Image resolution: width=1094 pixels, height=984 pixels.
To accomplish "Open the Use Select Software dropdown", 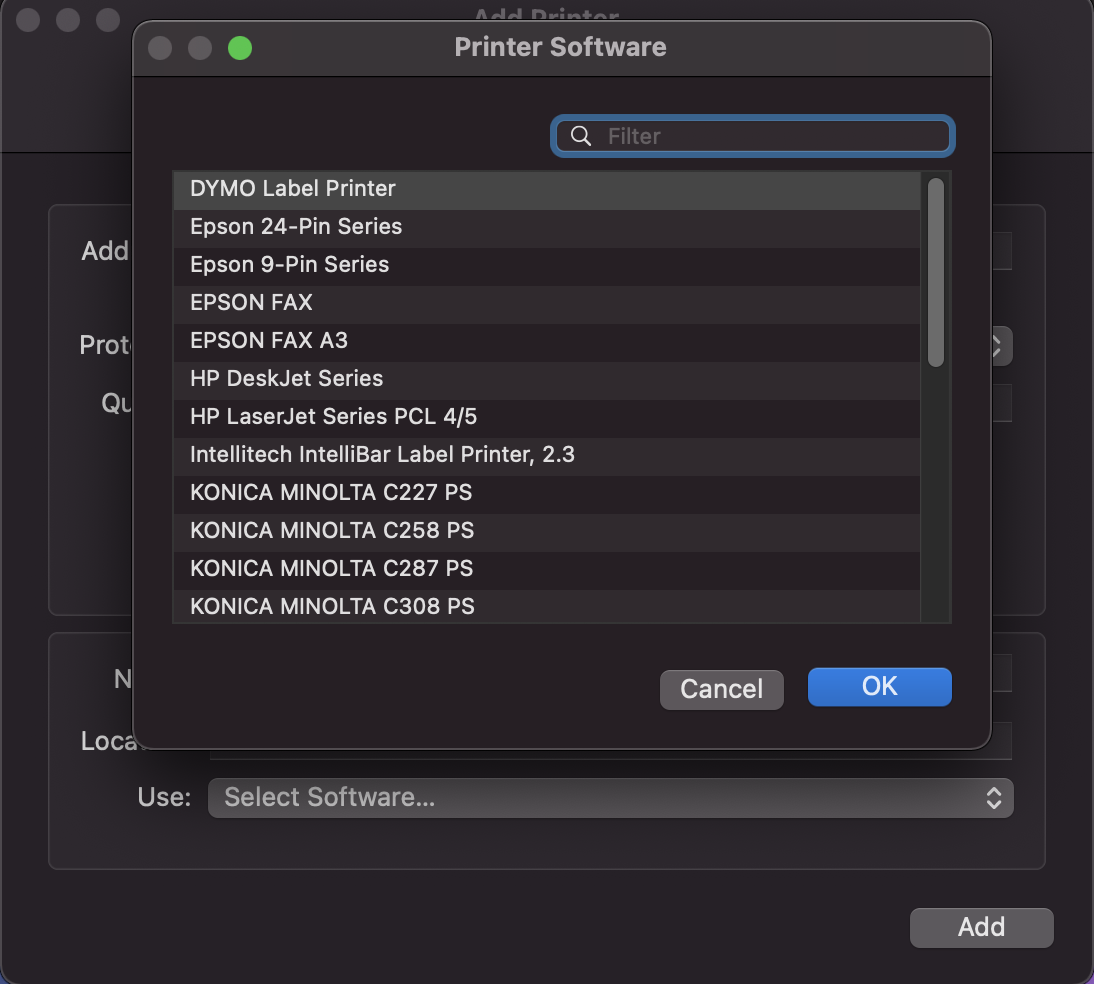I will [x=610, y=798].
